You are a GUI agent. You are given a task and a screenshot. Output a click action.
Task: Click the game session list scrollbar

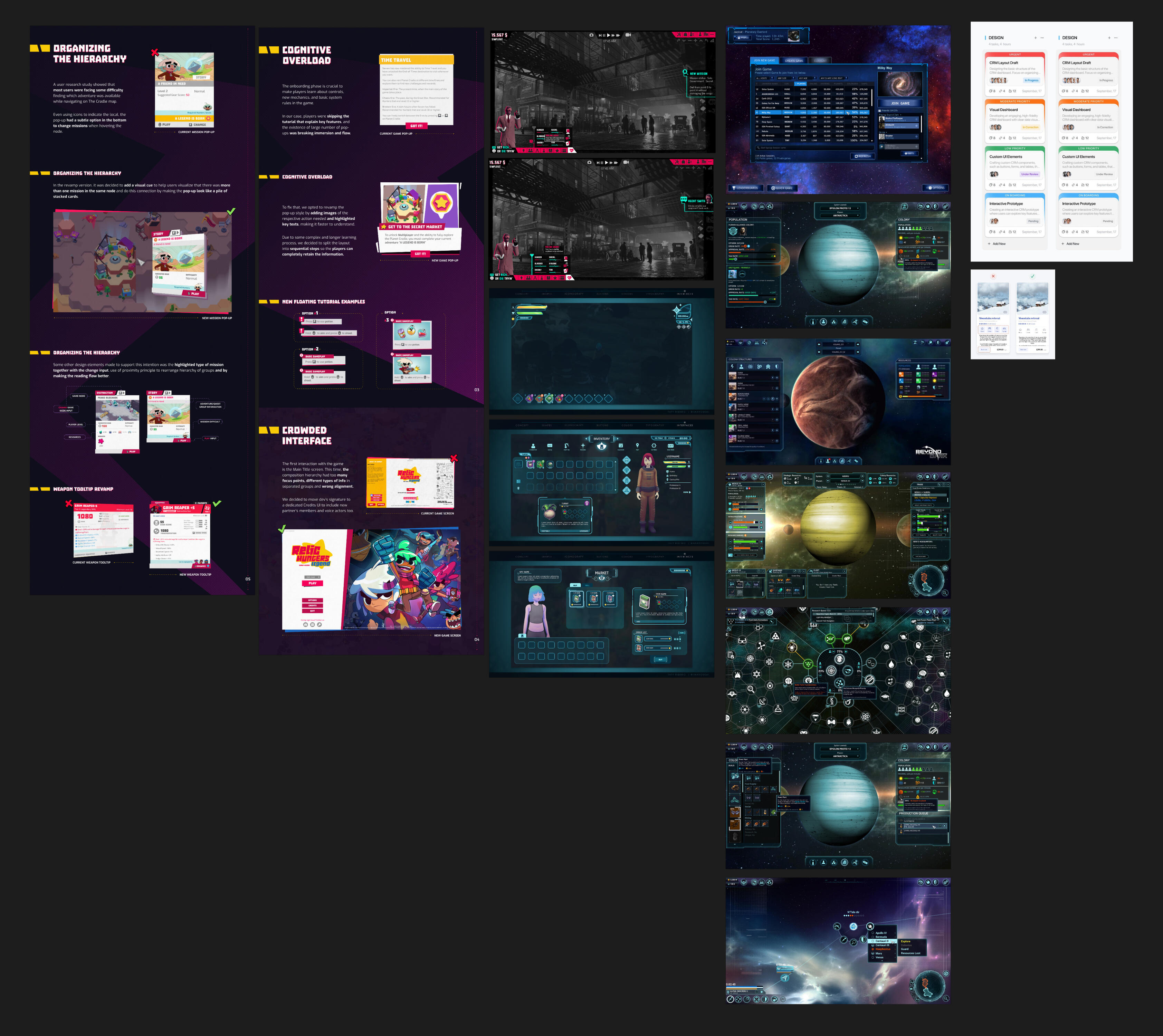point(872,97)
